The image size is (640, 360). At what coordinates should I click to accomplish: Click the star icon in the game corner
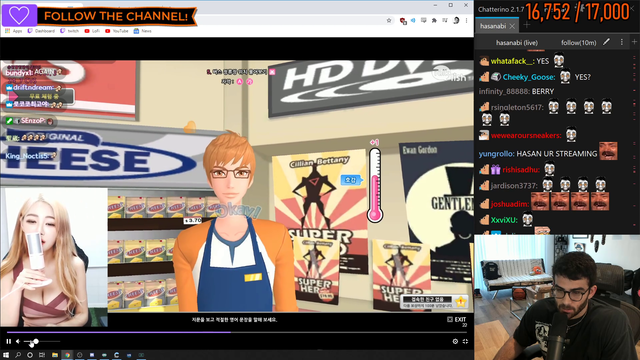coord(461,302)
